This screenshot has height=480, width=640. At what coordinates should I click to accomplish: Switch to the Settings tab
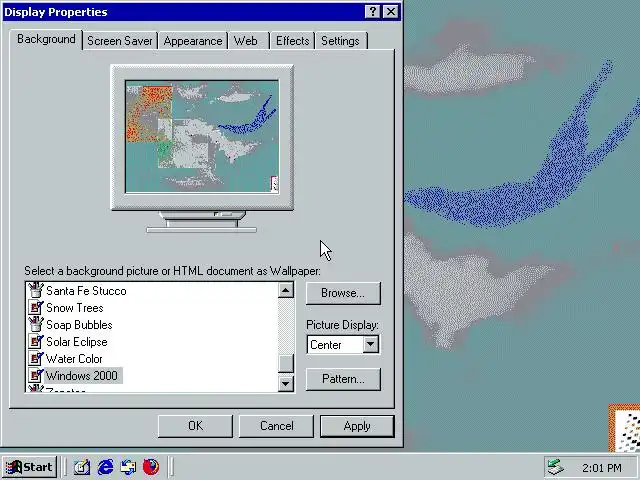(341, 41)
